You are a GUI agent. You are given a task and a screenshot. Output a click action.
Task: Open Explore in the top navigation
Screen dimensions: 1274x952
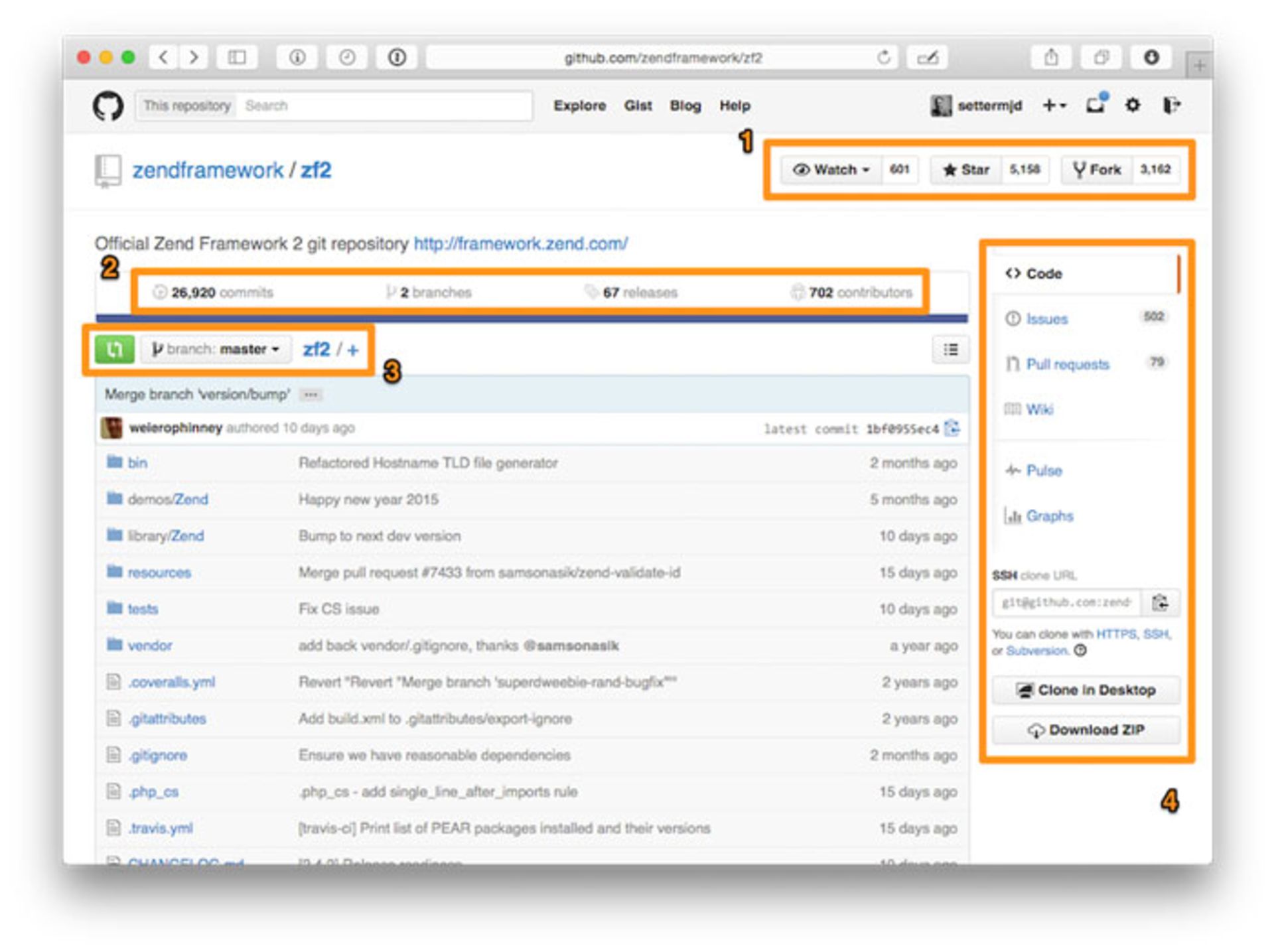click(580, 105)
